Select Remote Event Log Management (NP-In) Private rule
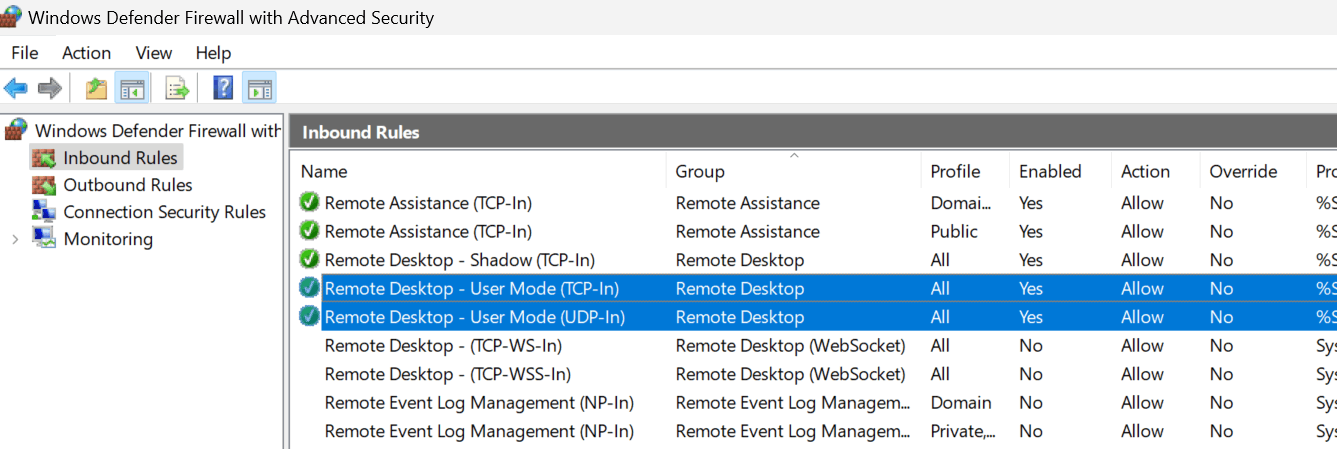This screenshot has width=1337, height=449. coord(479,431)
